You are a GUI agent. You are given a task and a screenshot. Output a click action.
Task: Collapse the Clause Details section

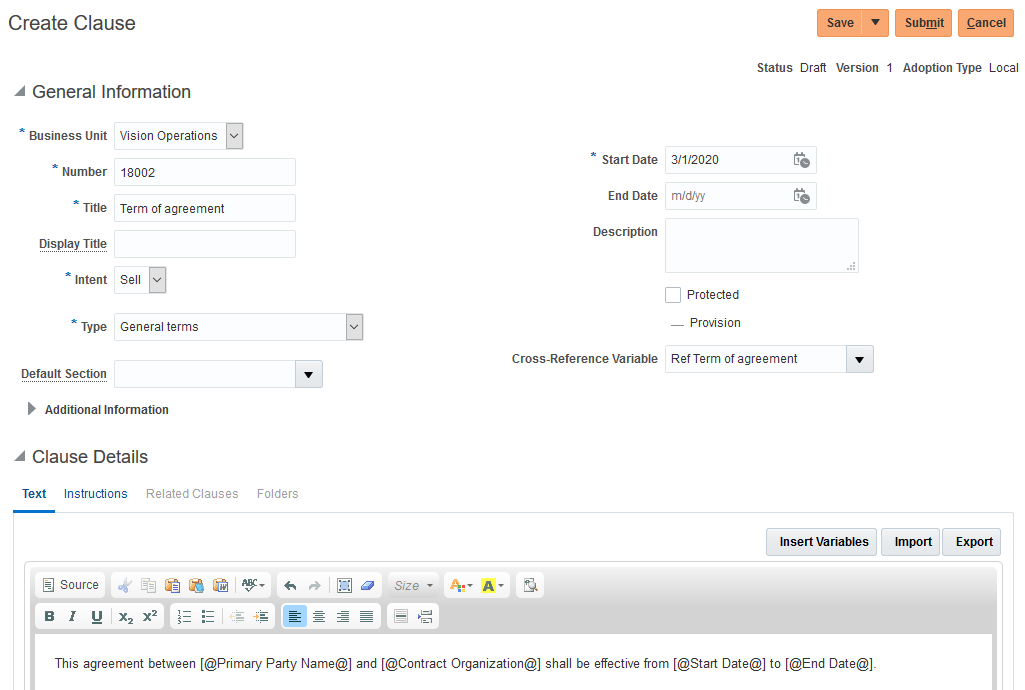[20, 455]
